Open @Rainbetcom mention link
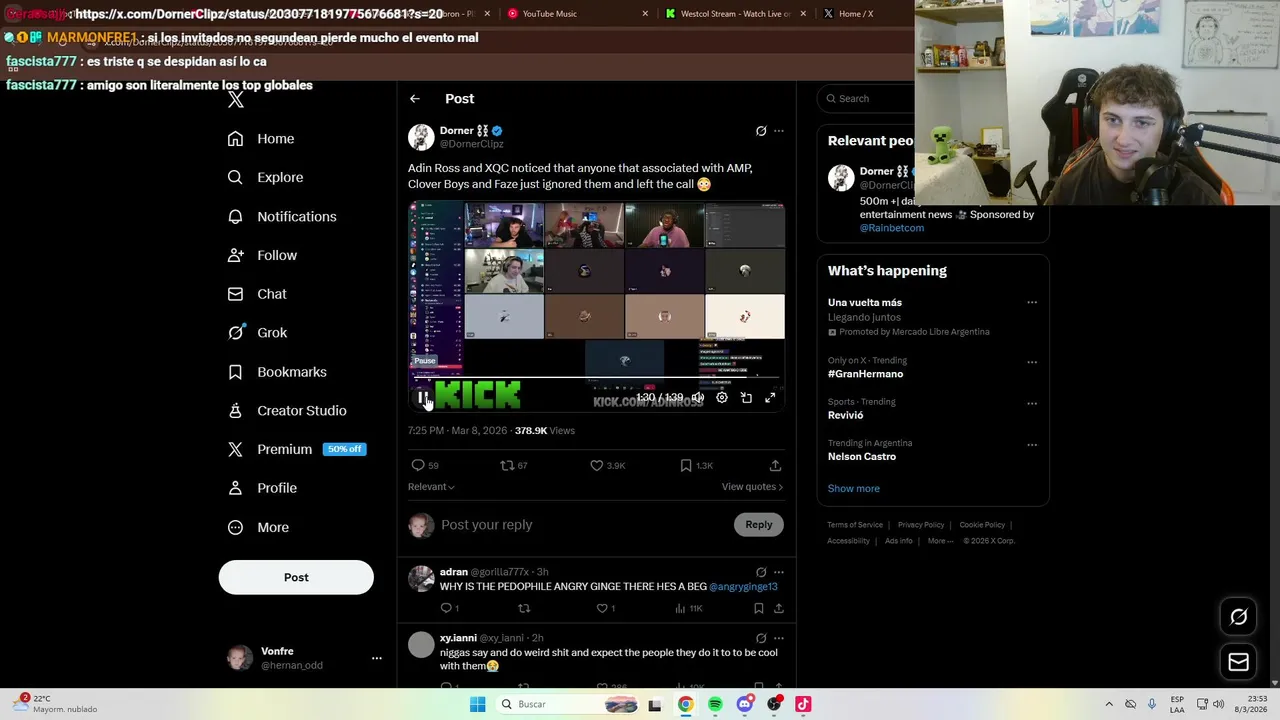Image resolution: width=1280 pixels, height=720 pixels. click(x=892, y=228)
